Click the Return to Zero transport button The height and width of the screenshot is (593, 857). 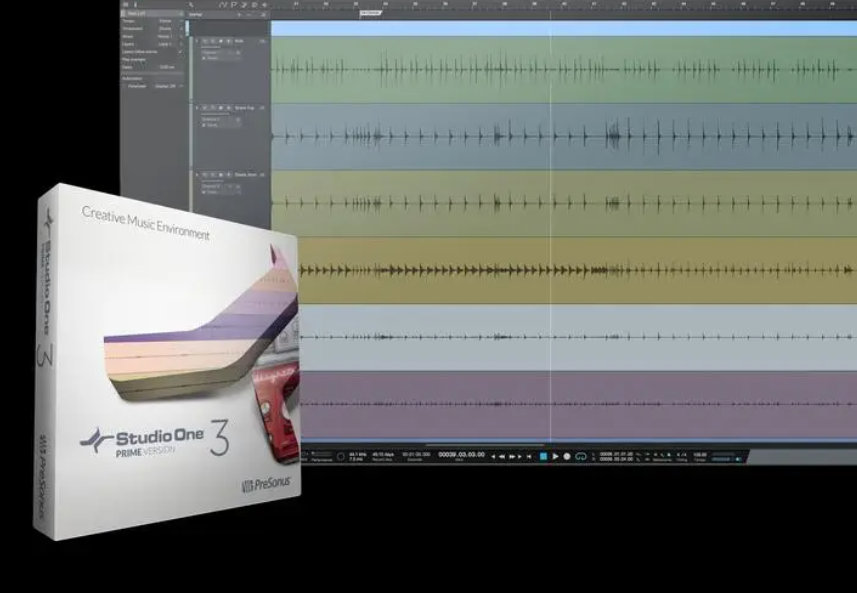[529, 456]
